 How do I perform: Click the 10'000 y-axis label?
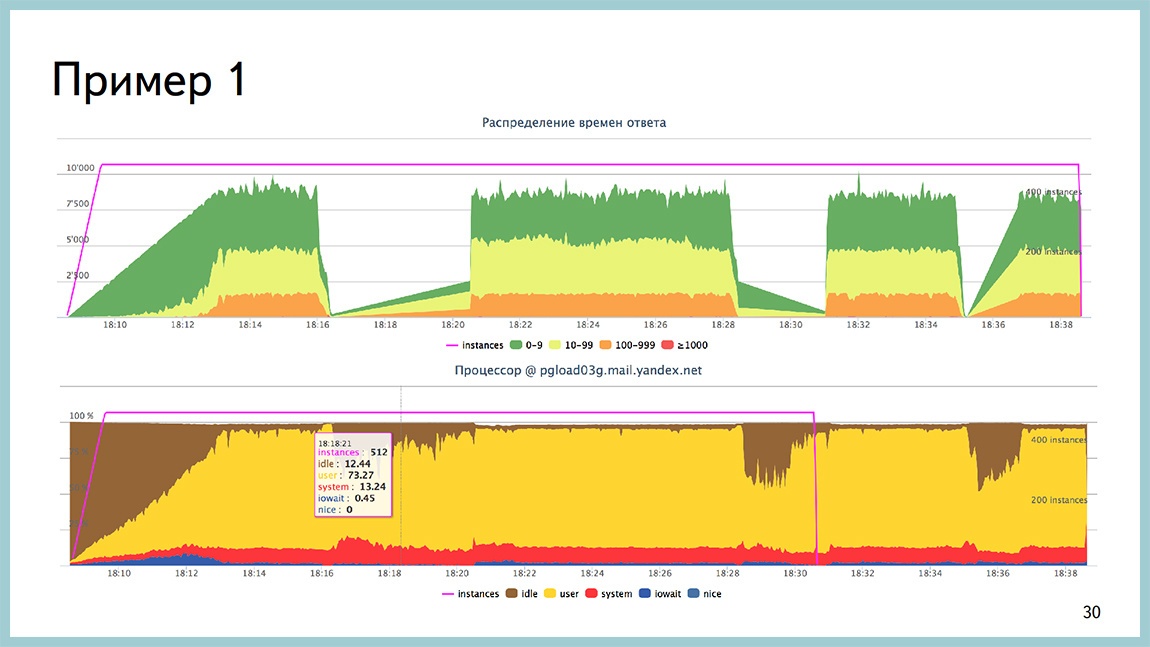point(81,168)
